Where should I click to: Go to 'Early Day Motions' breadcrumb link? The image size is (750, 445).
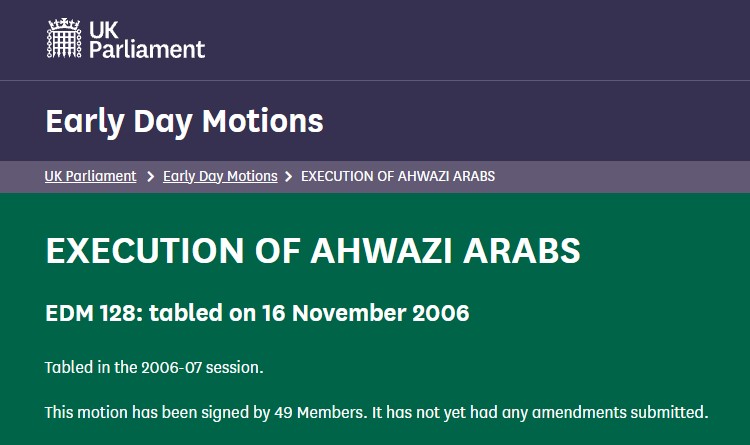tap(220, 176)
